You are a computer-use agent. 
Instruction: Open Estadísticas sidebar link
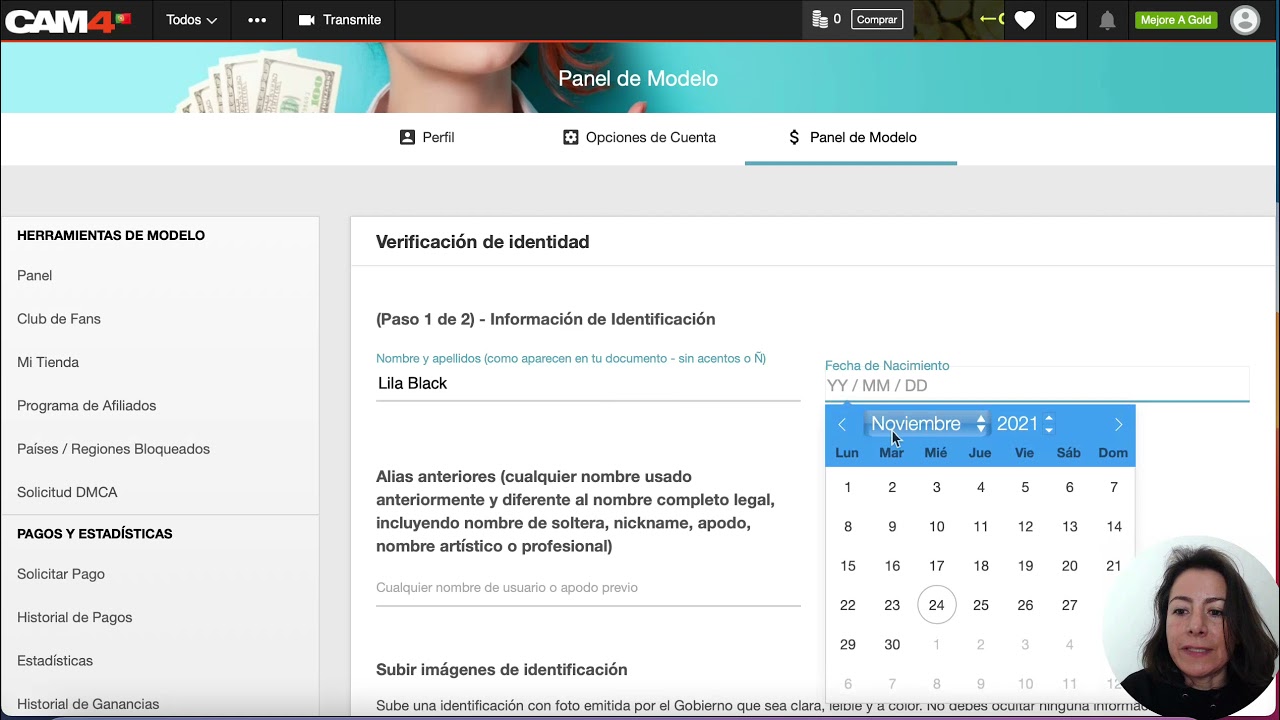[55, 660]
